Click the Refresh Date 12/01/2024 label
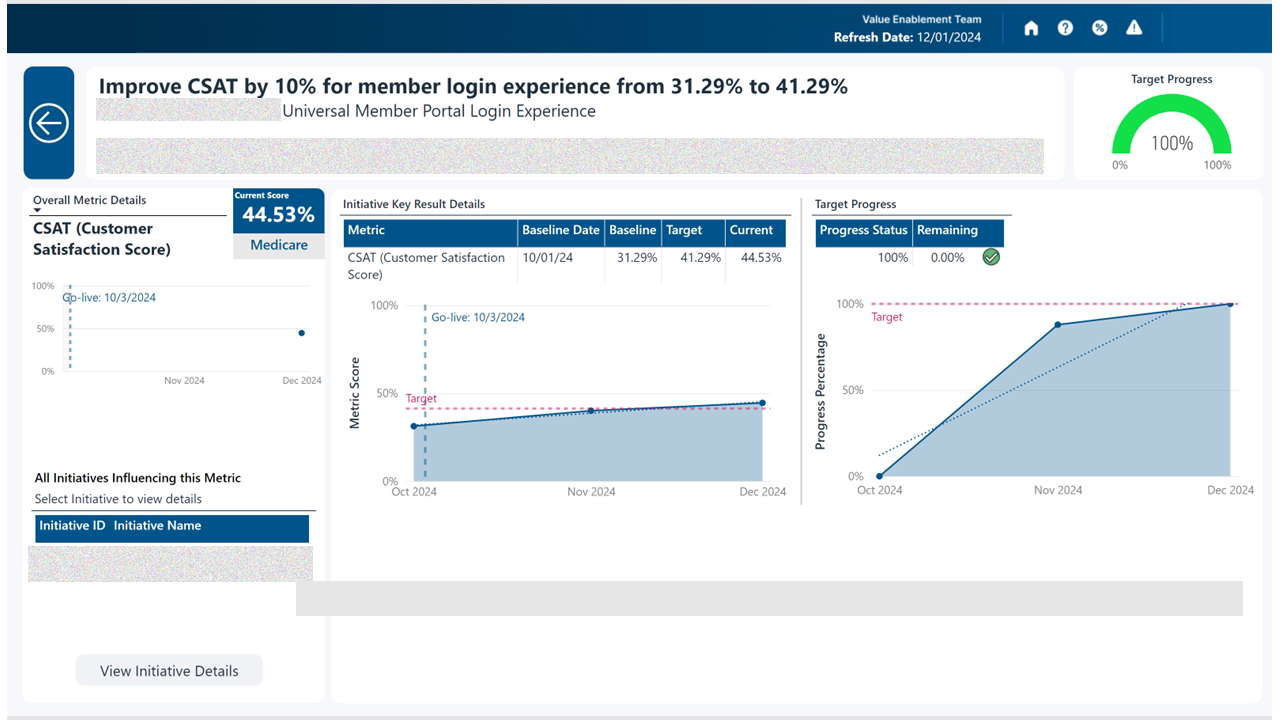 click(908, 37)
